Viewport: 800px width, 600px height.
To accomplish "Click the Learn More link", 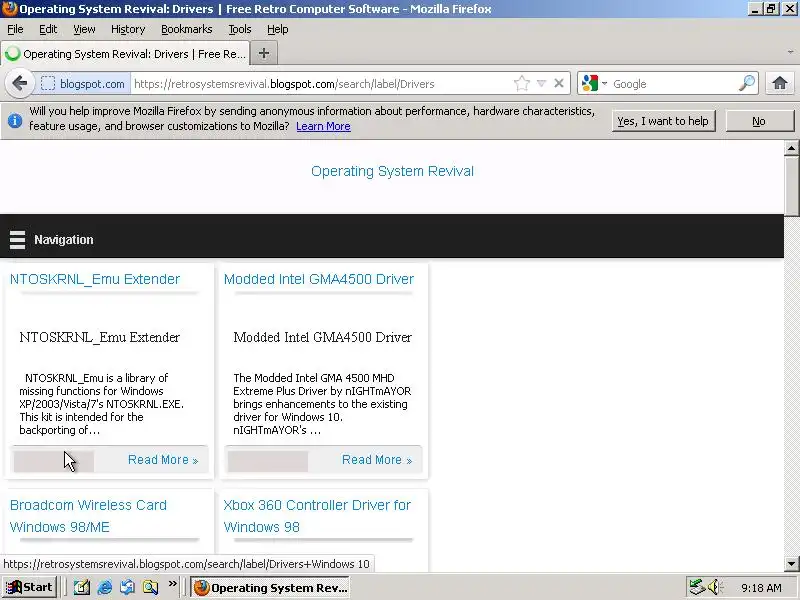I will [323, 126].
